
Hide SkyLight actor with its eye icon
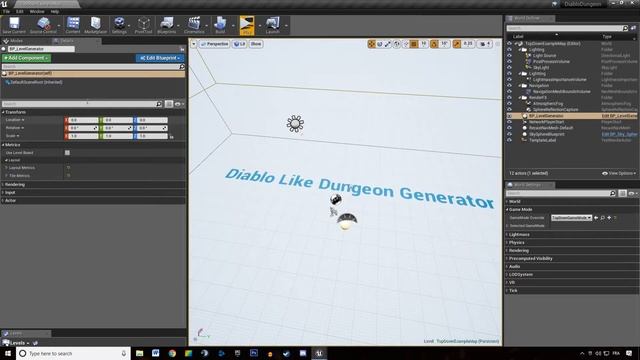click(509, 67)
